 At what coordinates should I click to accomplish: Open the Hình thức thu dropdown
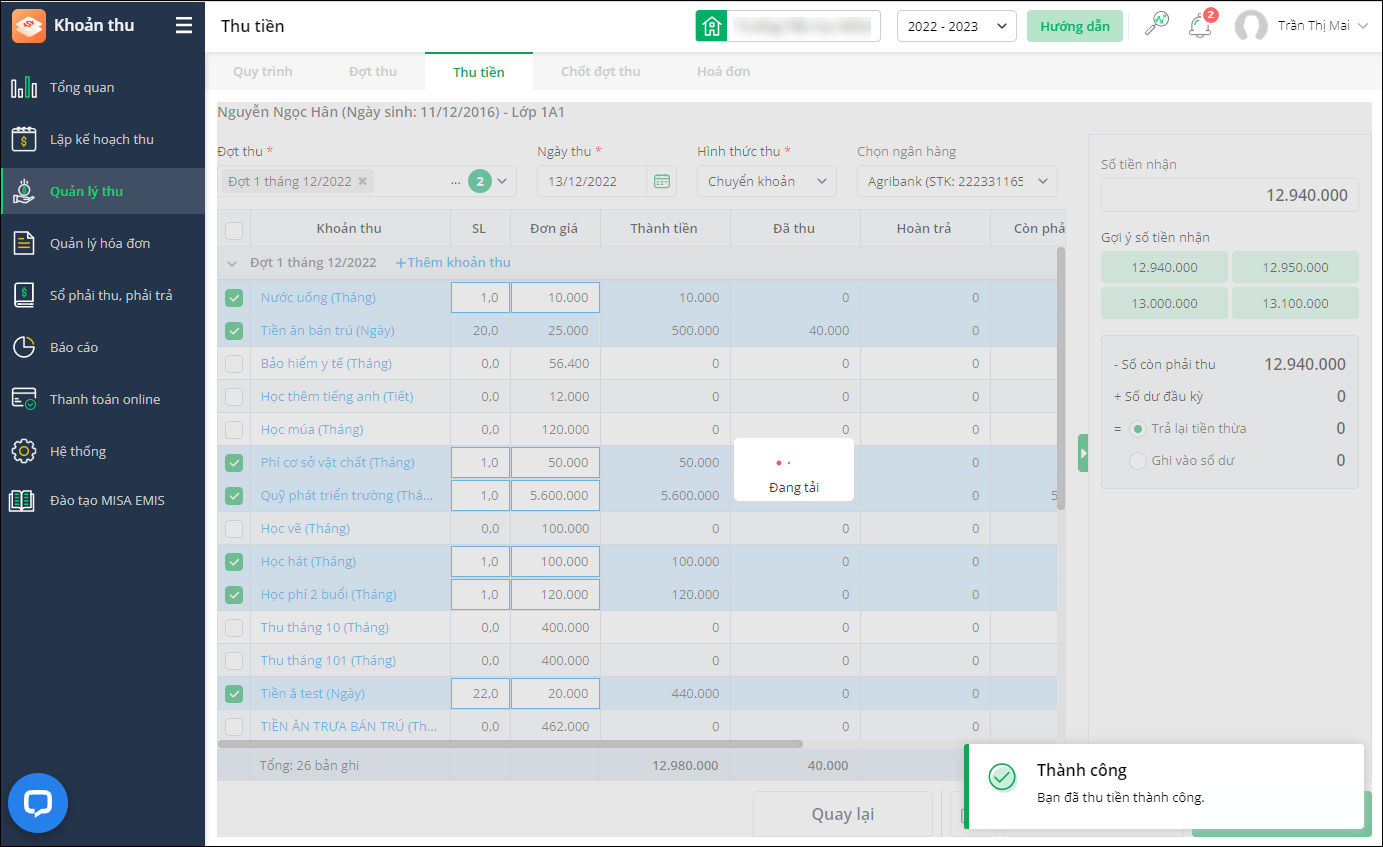coord(766,181)
